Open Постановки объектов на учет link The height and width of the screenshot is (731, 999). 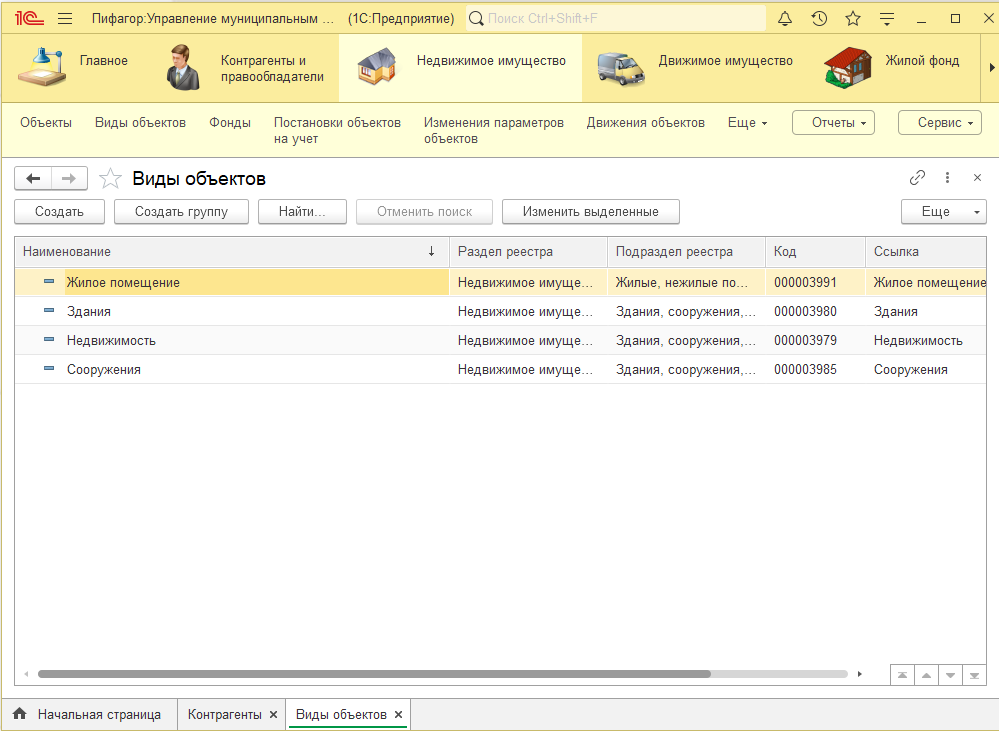[x=337, y=131]
